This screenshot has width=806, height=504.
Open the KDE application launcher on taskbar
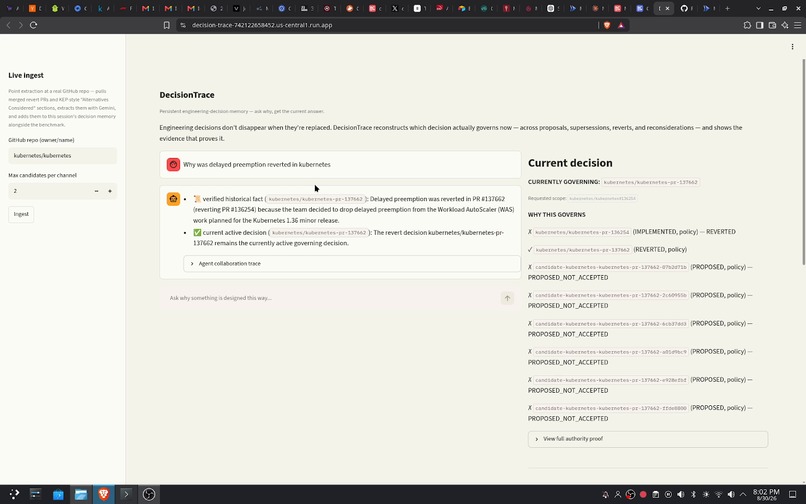(x=14, y=494)
